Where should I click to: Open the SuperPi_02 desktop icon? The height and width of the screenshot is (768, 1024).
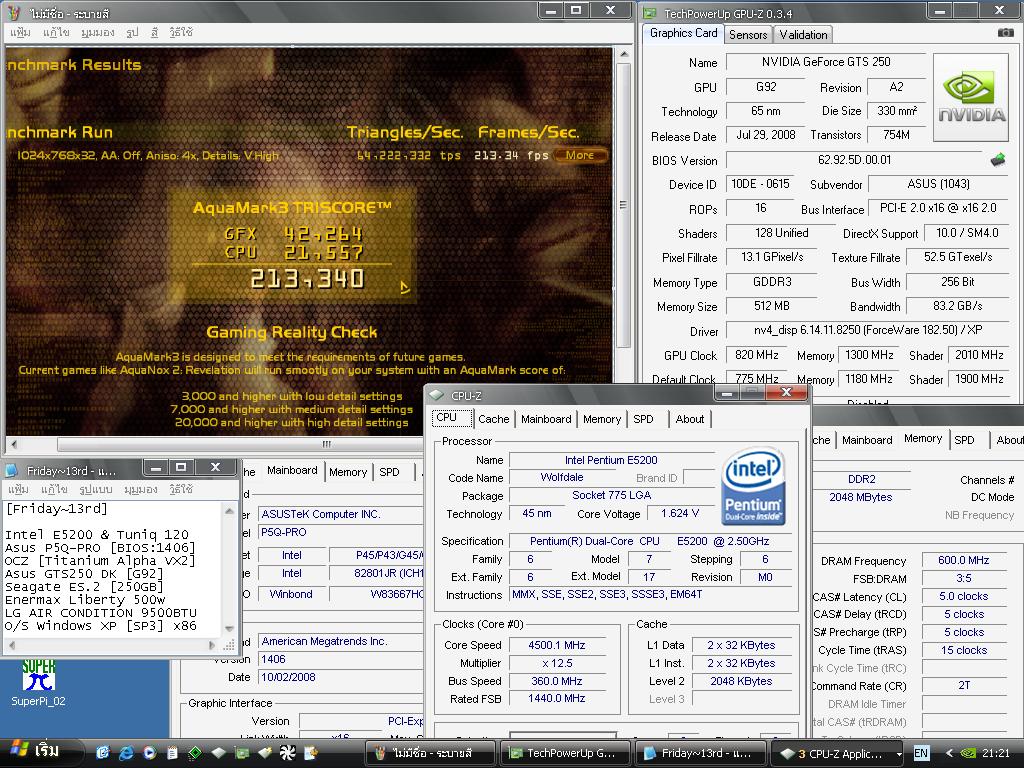pyautogui.click(x=38, y=682)
